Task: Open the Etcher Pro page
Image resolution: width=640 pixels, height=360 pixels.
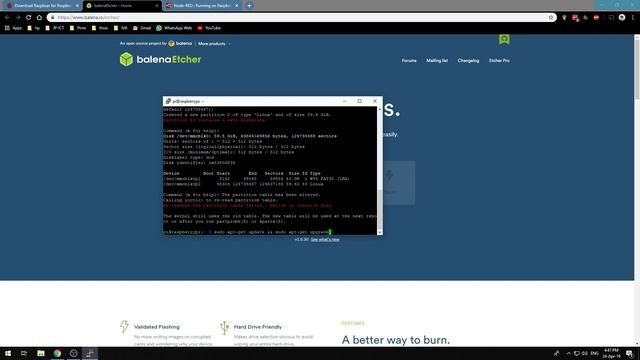Action: pos(499,60)
